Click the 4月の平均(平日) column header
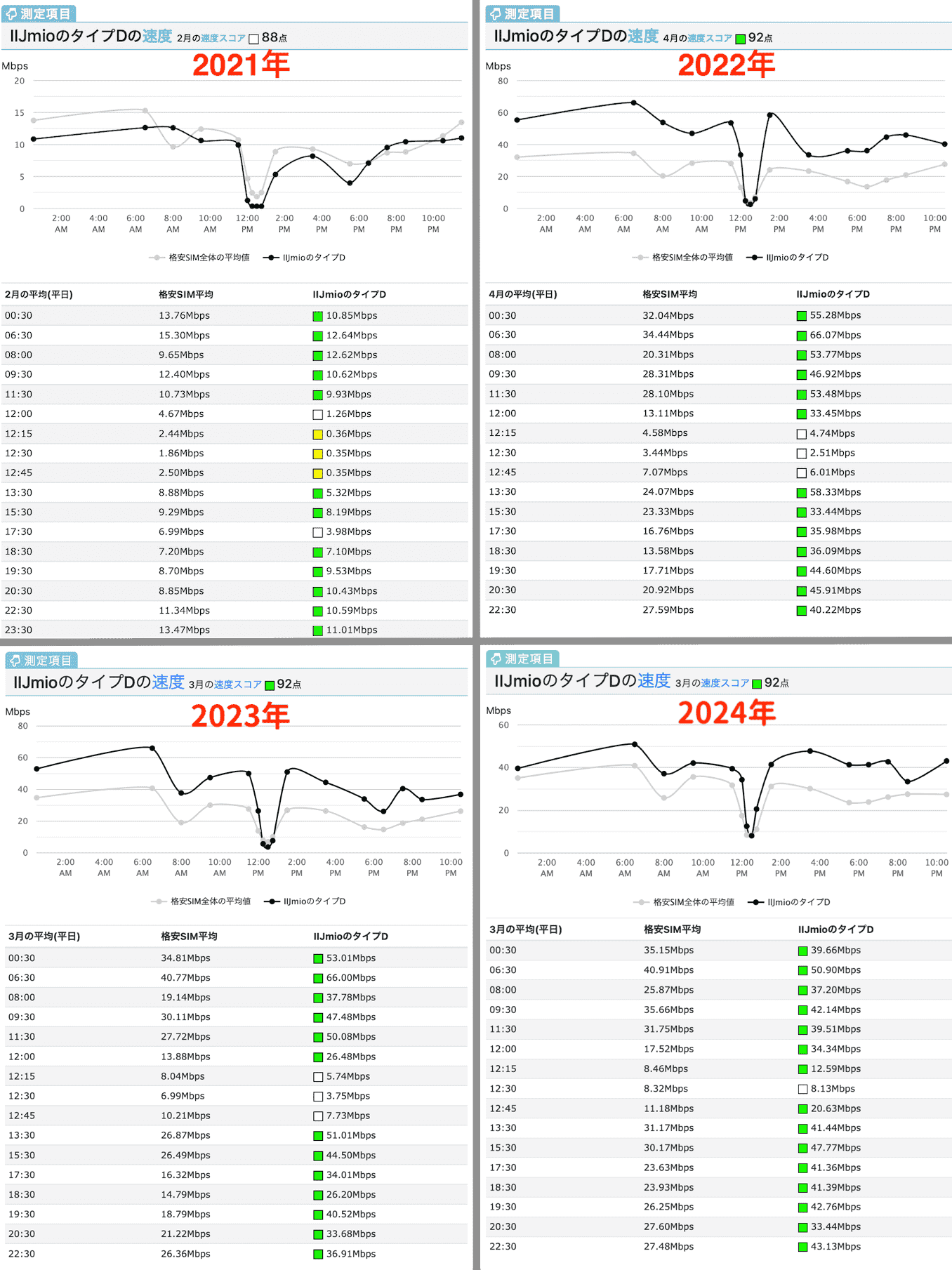 pyautogui.click(x=523, y=294)
